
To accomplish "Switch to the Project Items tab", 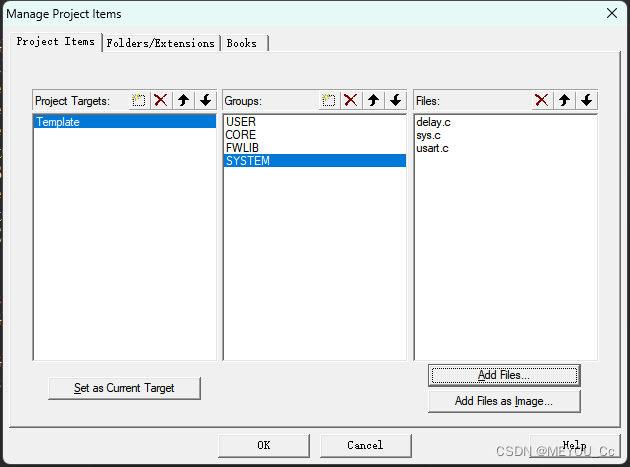I will [56, 42].
